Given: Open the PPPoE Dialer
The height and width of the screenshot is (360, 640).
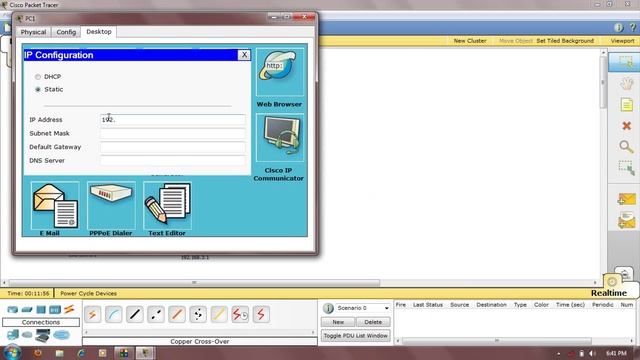Looking at the screenshot, I should click(111, 205).
